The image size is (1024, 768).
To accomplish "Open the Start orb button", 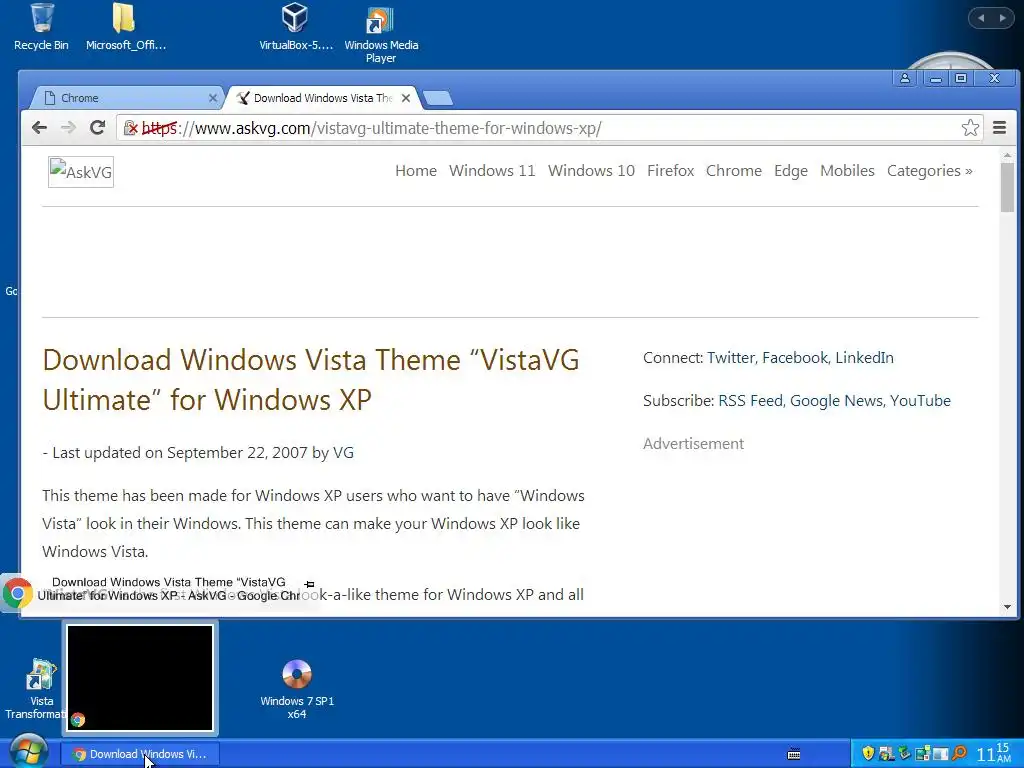I will click(28, 751).
